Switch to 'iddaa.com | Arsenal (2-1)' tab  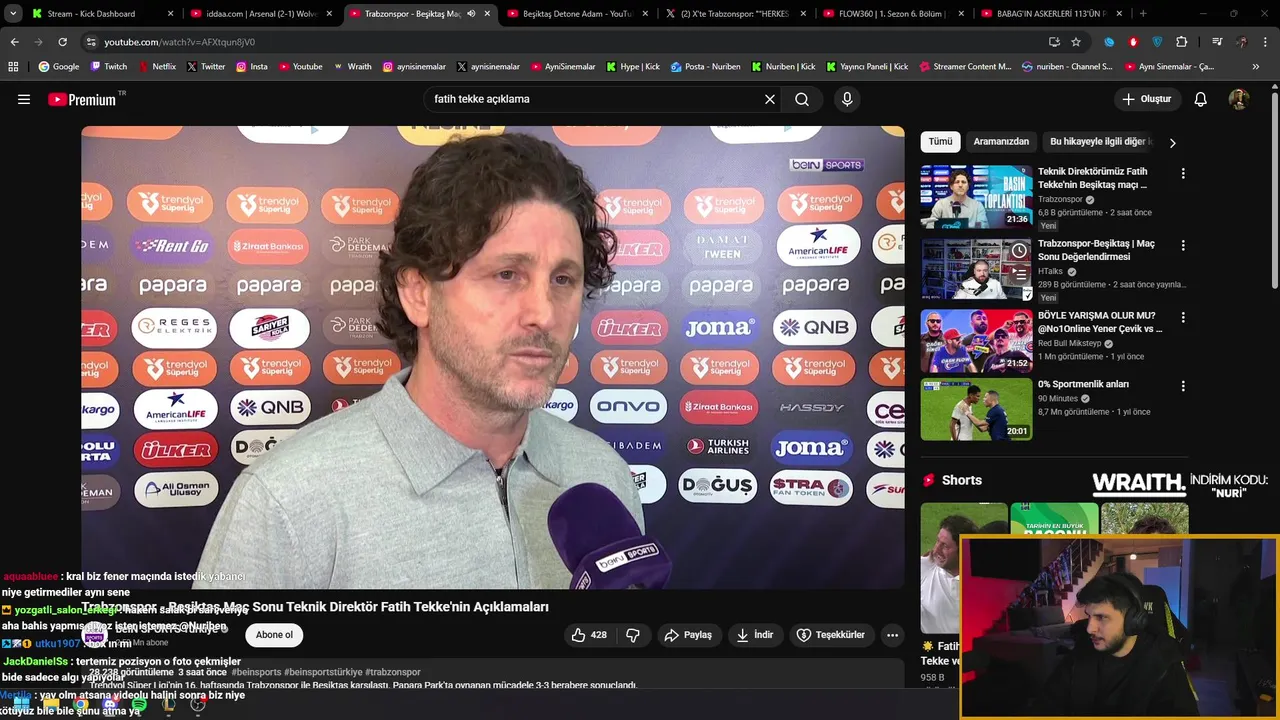point(261,14)
